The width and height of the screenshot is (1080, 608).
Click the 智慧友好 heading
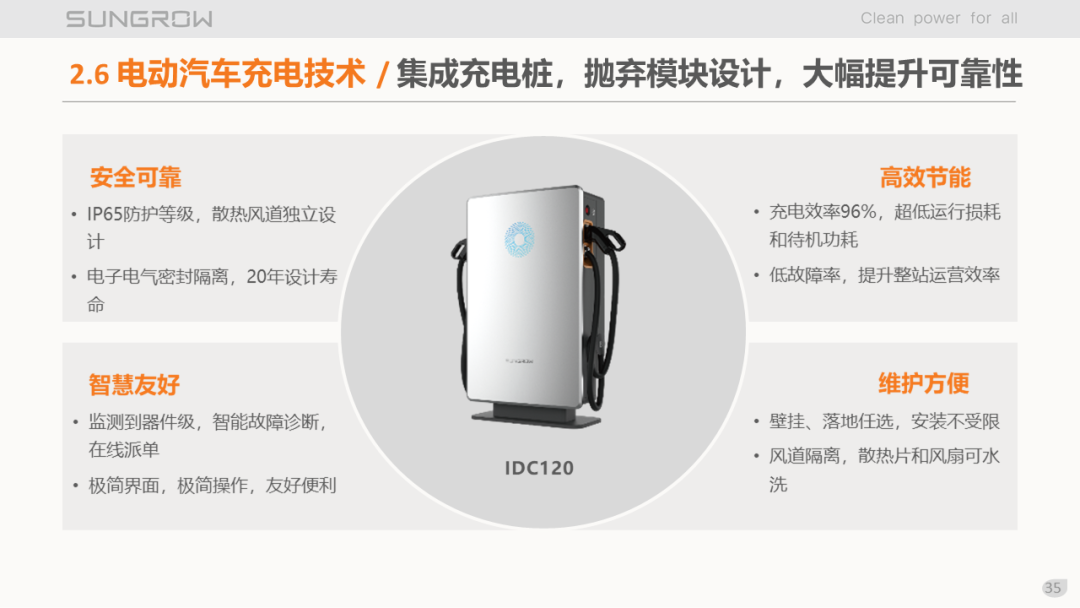coord(134,384)
